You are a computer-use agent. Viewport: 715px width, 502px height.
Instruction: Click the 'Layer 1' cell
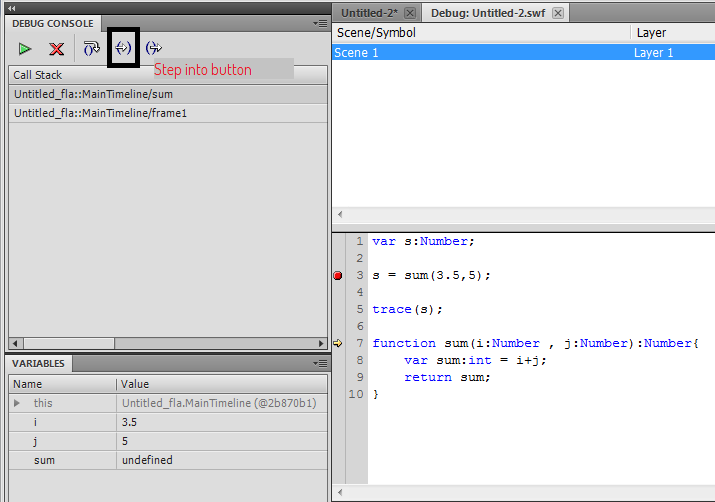click(653, 52)
